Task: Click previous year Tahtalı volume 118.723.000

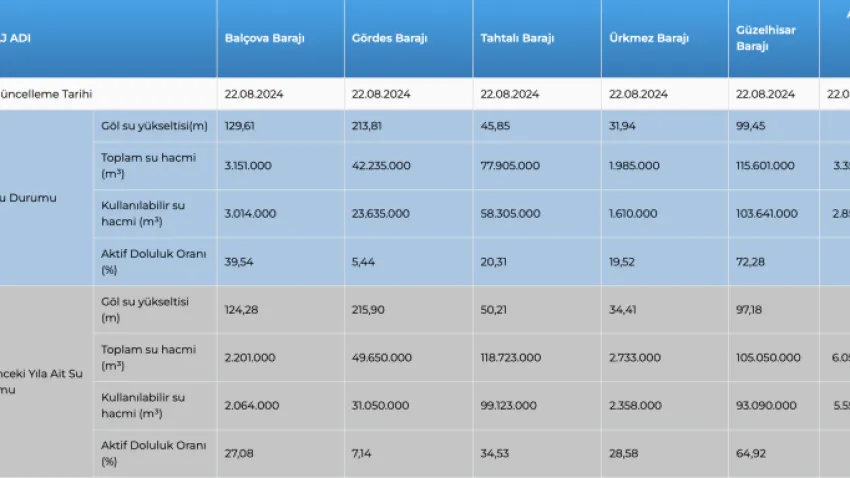Action: (512, 357)
